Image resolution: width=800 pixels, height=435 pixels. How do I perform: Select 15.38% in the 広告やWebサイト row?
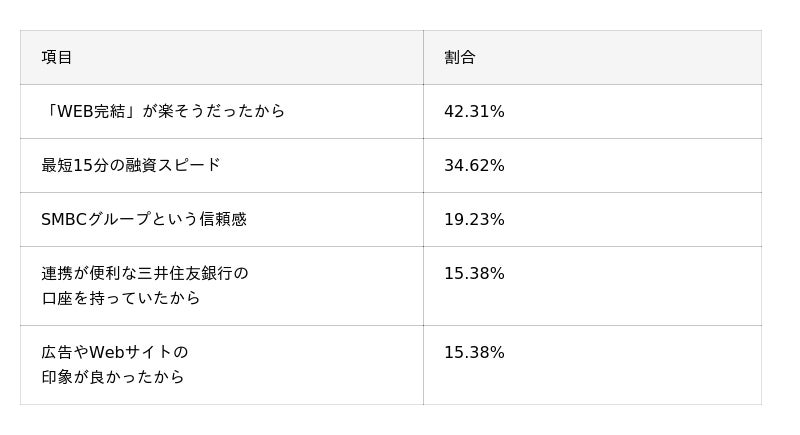tap(474, 353)
